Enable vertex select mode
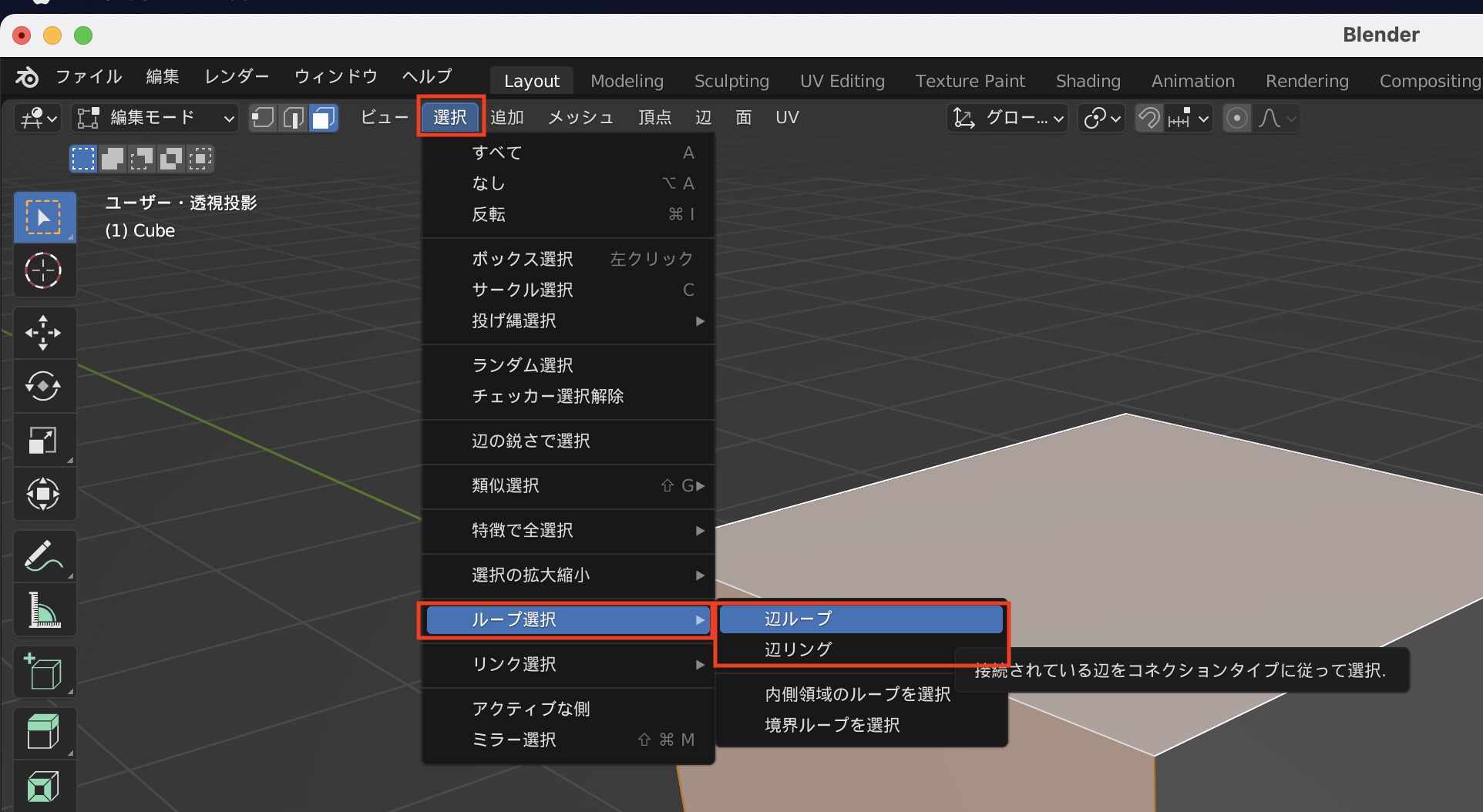1483x812 pixels. [x=263, y=118]
